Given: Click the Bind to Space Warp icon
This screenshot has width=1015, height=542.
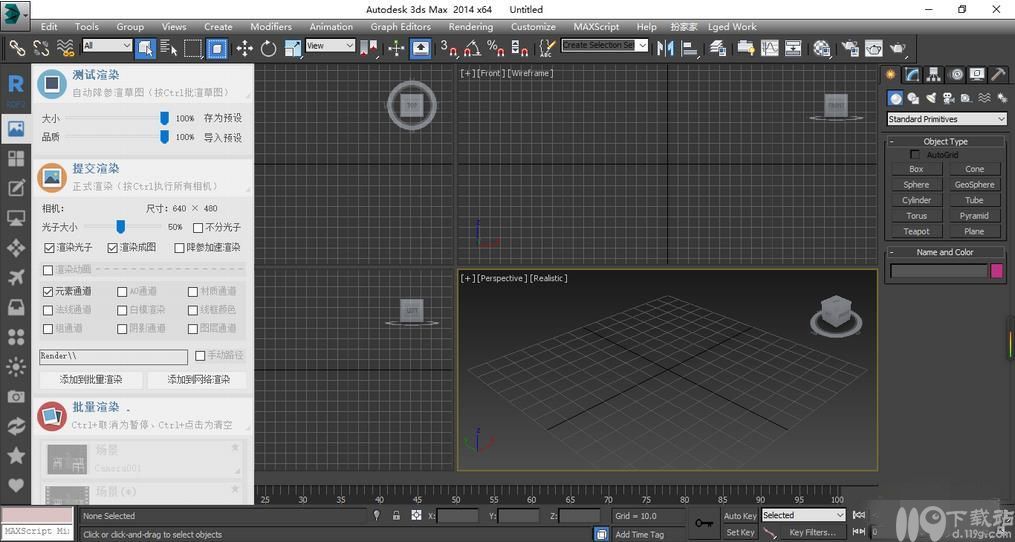Looking at the screenshot, I should pyautogui.click(x=65, y=47).
